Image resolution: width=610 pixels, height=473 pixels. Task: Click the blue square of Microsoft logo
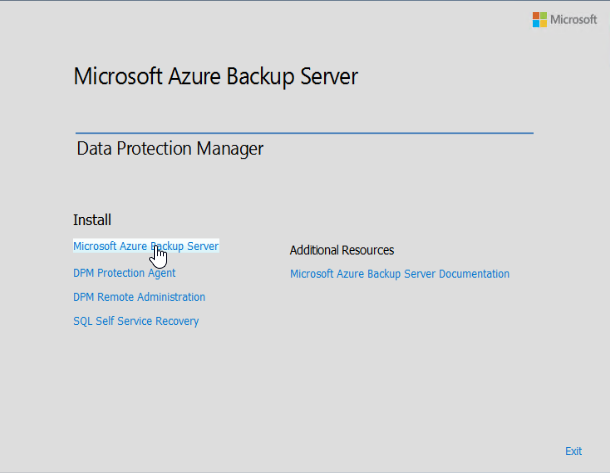pos(535,22)
